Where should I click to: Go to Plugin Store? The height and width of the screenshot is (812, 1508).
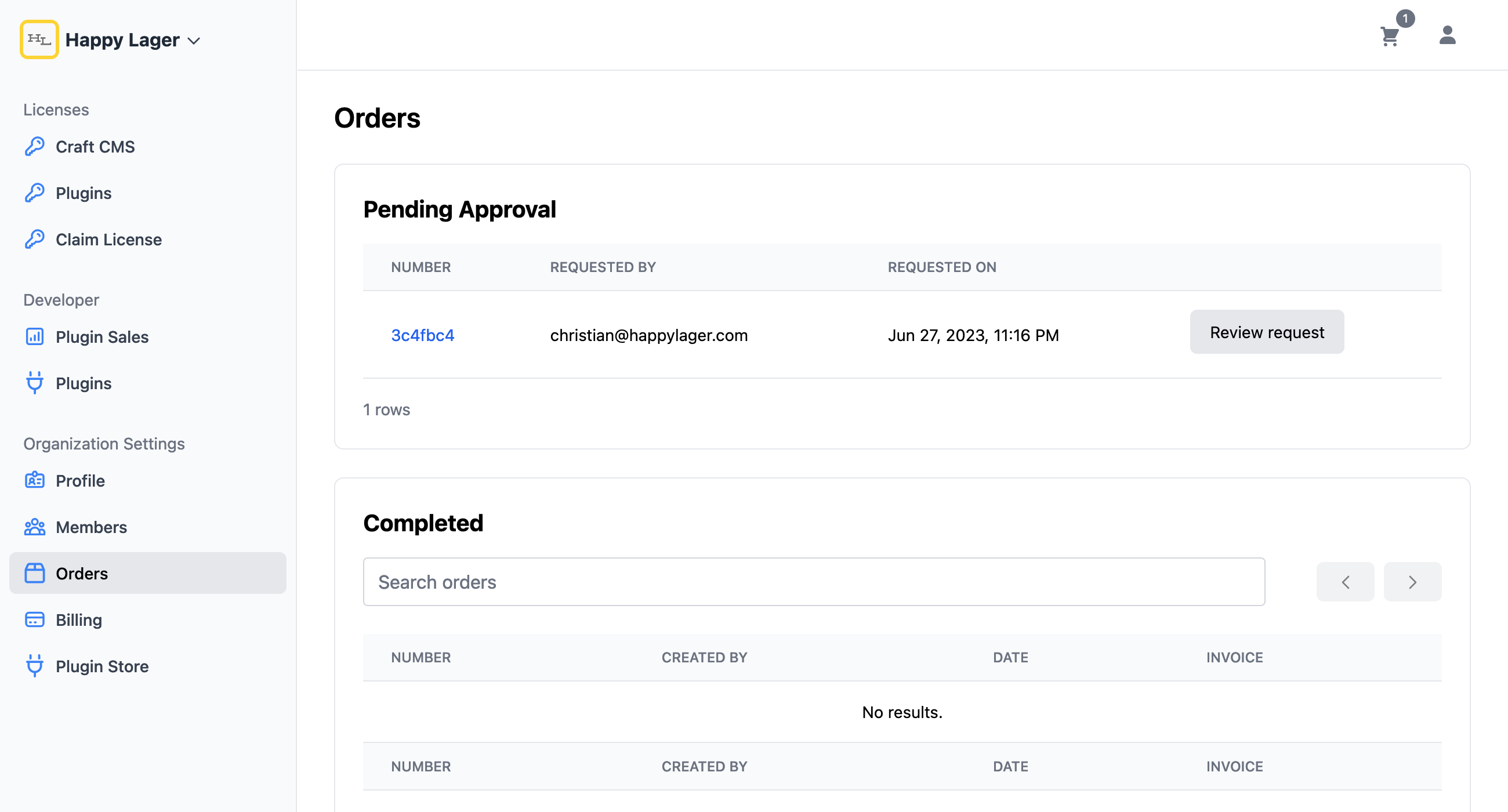click(x=147, y=666)
